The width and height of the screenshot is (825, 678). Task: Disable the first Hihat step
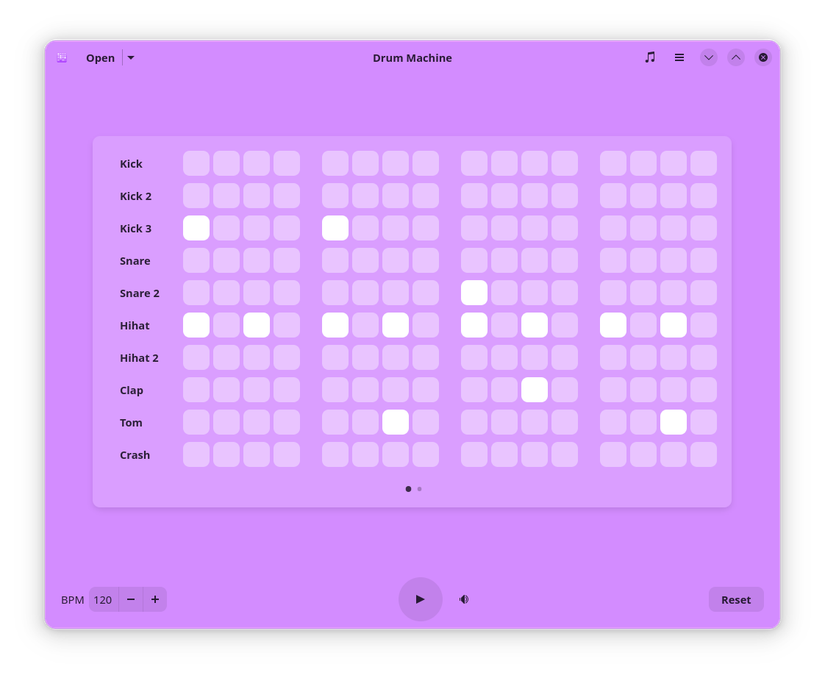(x=196, y=325)
